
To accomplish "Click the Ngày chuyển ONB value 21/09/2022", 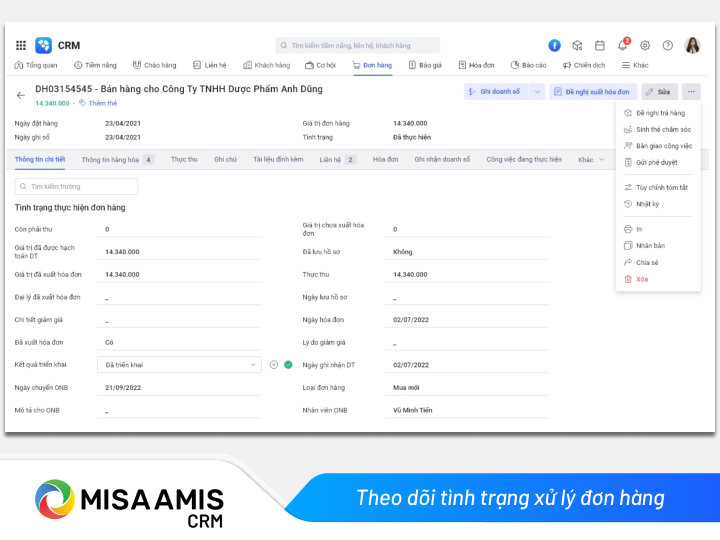I will (123, 388).
